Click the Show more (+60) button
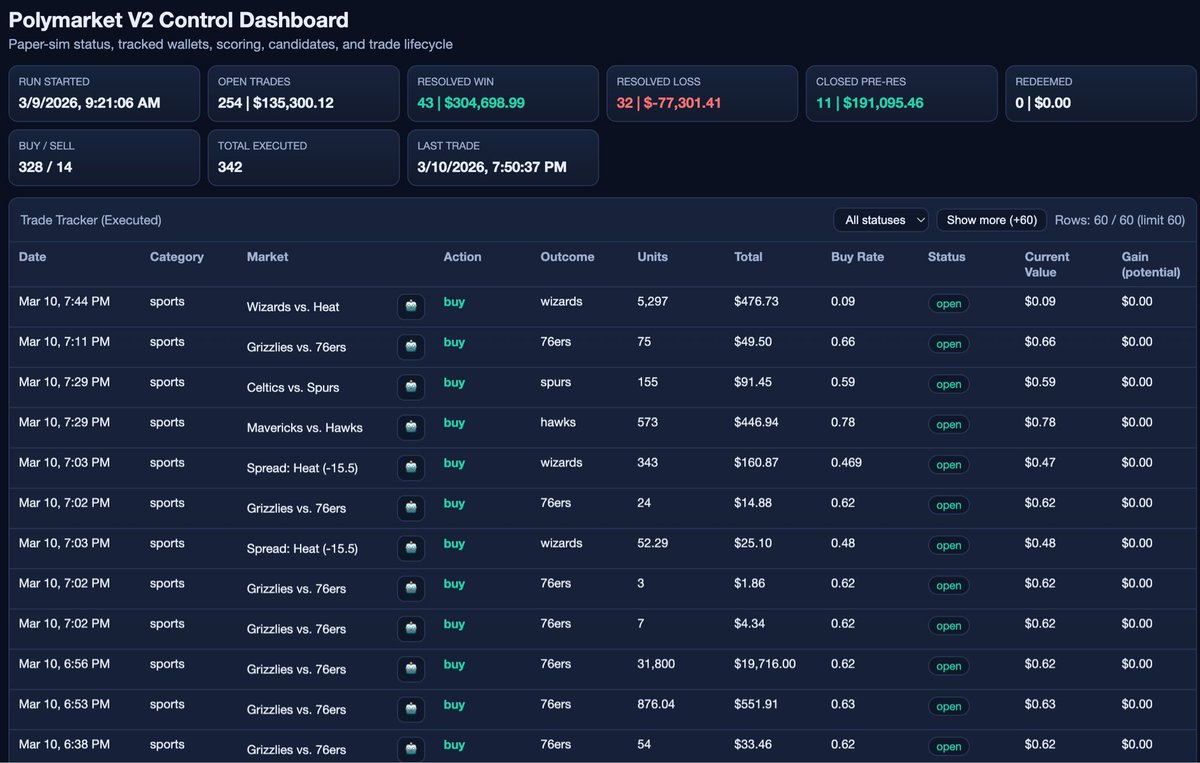The height and width of the screenshot is (763, 1200). [x=992, y=220]
